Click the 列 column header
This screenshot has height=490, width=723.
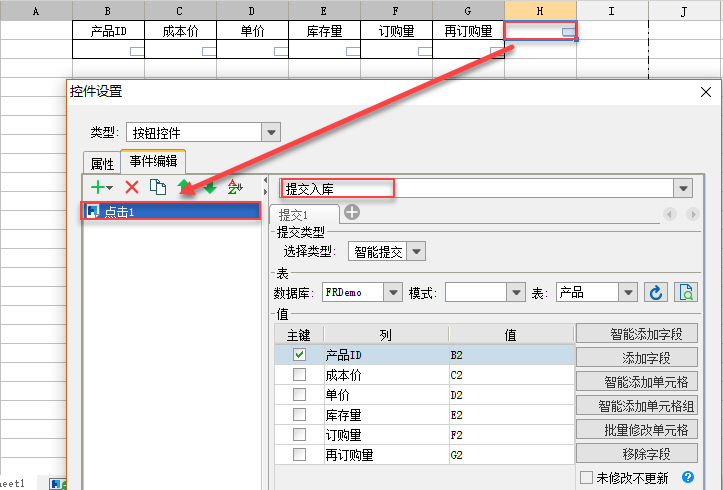point(386,335)
